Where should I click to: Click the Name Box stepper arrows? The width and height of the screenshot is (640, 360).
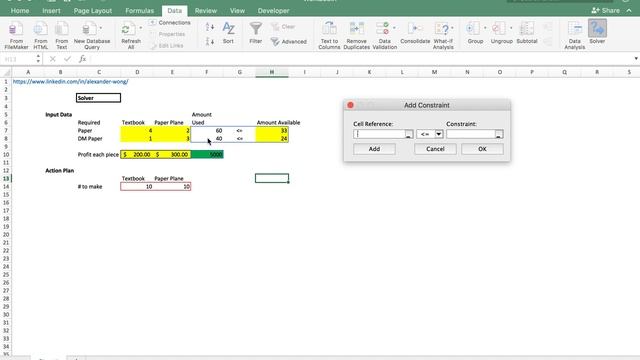38,59
